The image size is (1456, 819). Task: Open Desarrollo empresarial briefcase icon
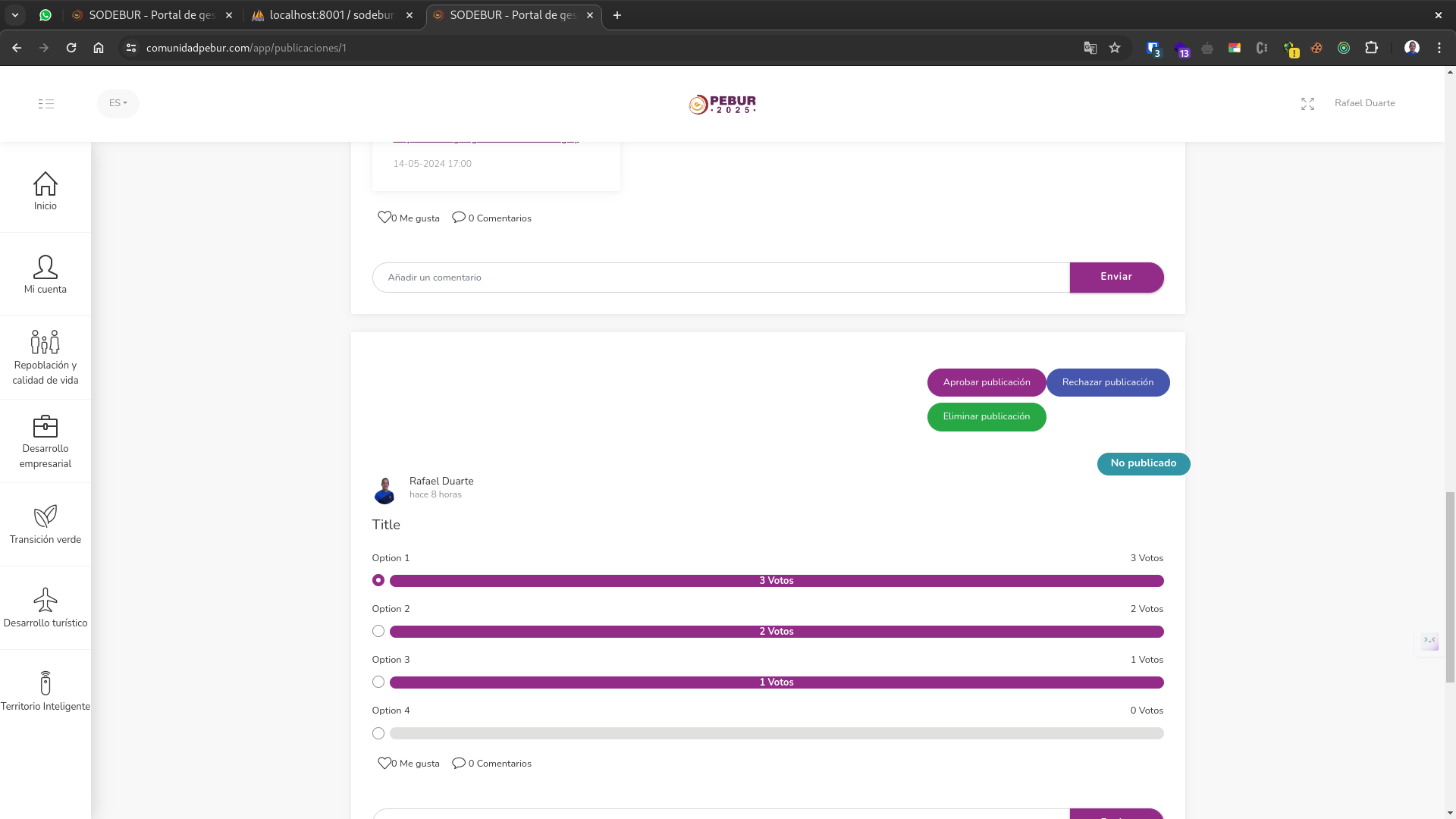pyautogui.click(x=45, y=427)
